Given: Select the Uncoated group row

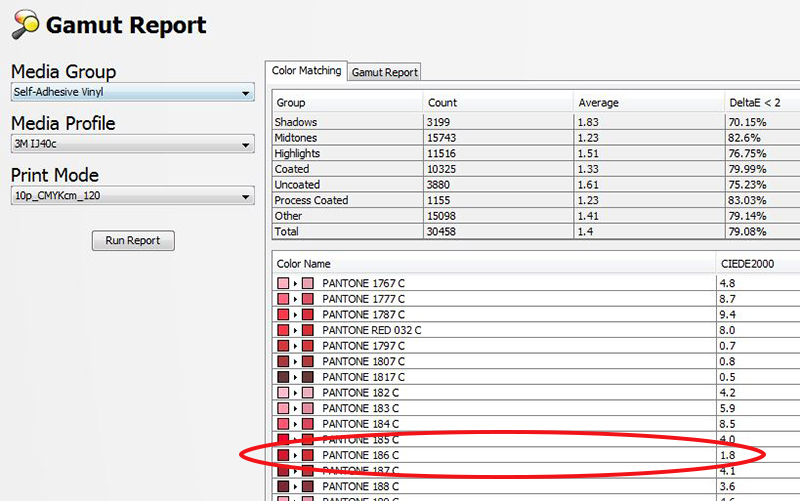Looking at the screenshot, I should pyautogui.click(x=536, y=185).
